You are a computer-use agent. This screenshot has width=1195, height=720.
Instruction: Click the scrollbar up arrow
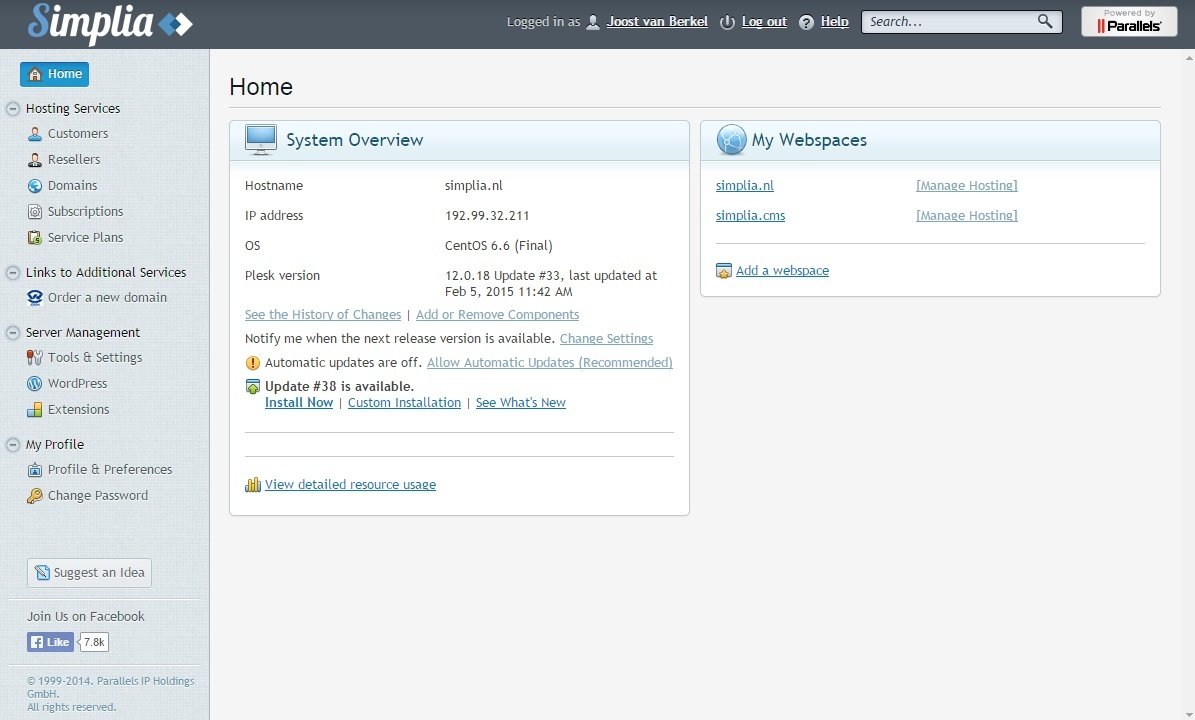click(1189, 57)
